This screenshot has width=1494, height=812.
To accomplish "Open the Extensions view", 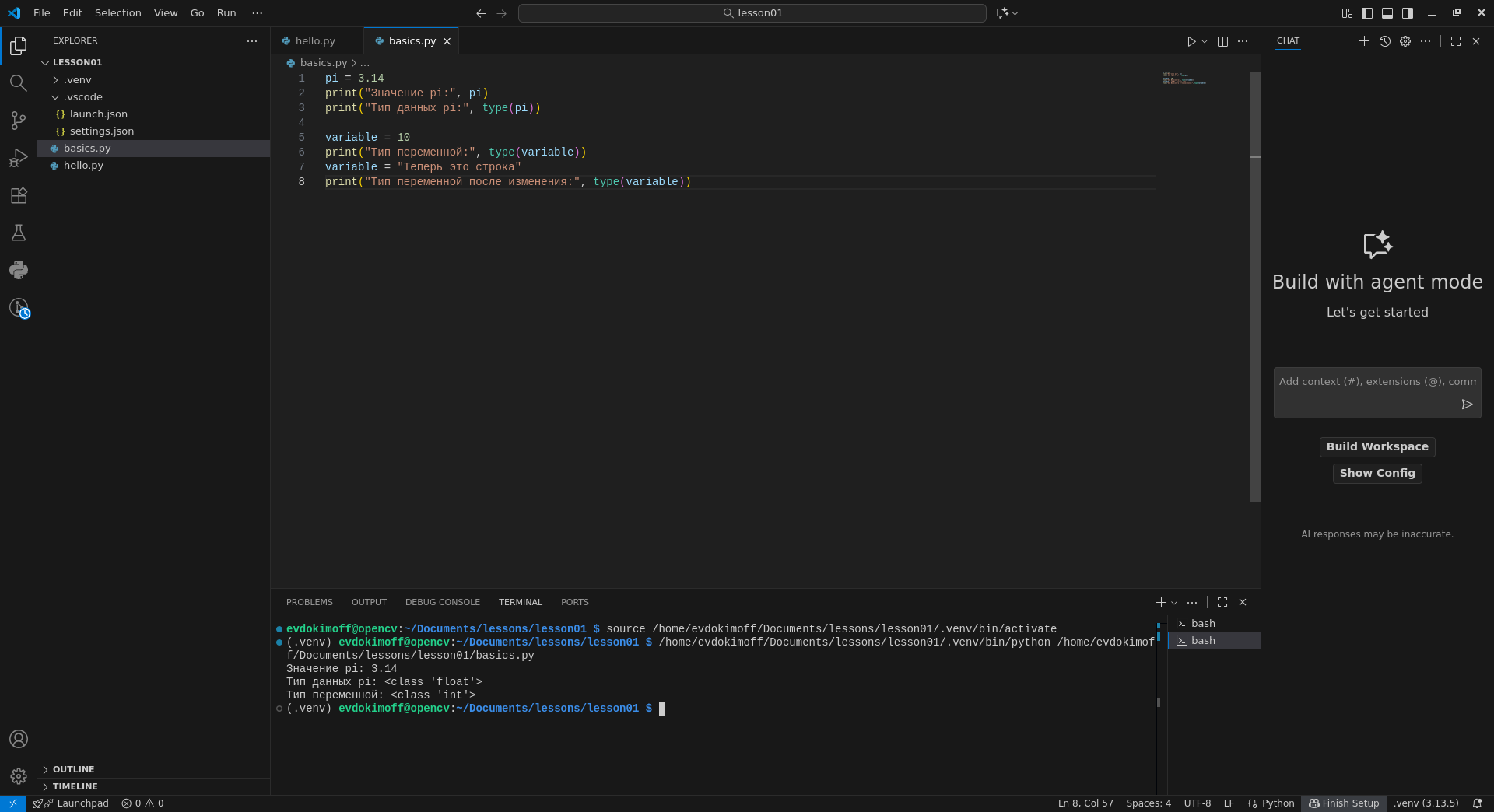I will tap(19, 195).
